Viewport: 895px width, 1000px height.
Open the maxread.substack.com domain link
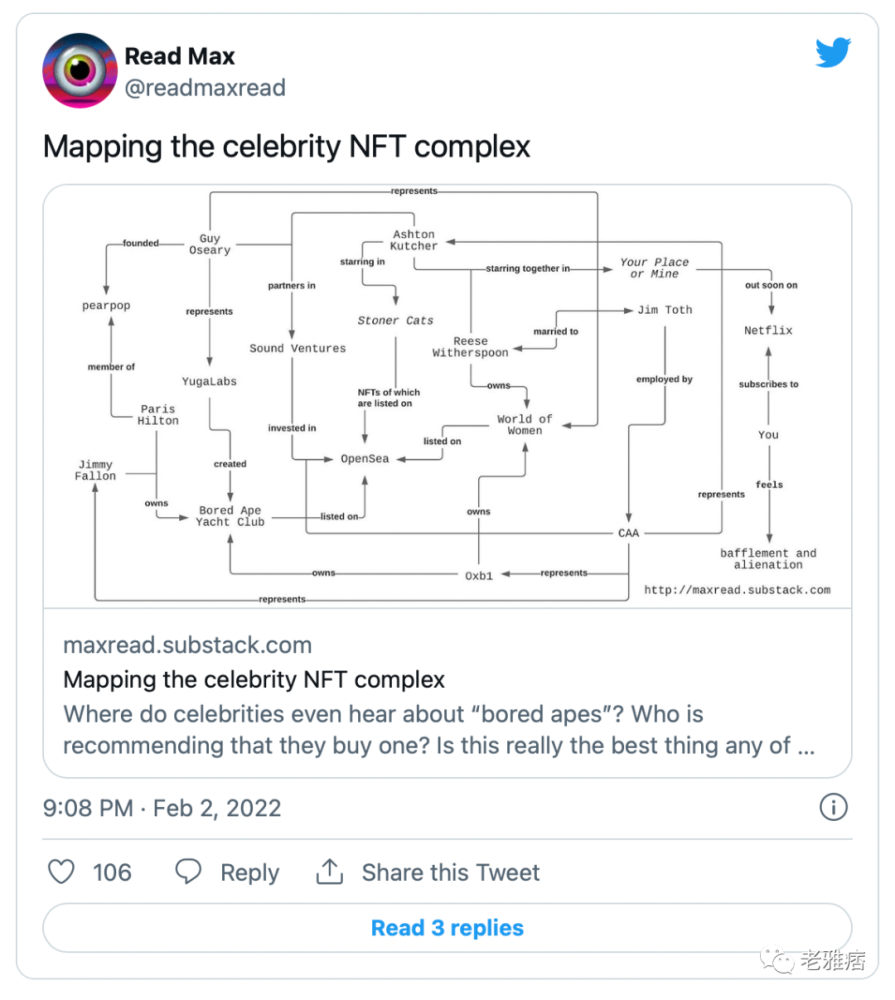coord(187,645)
